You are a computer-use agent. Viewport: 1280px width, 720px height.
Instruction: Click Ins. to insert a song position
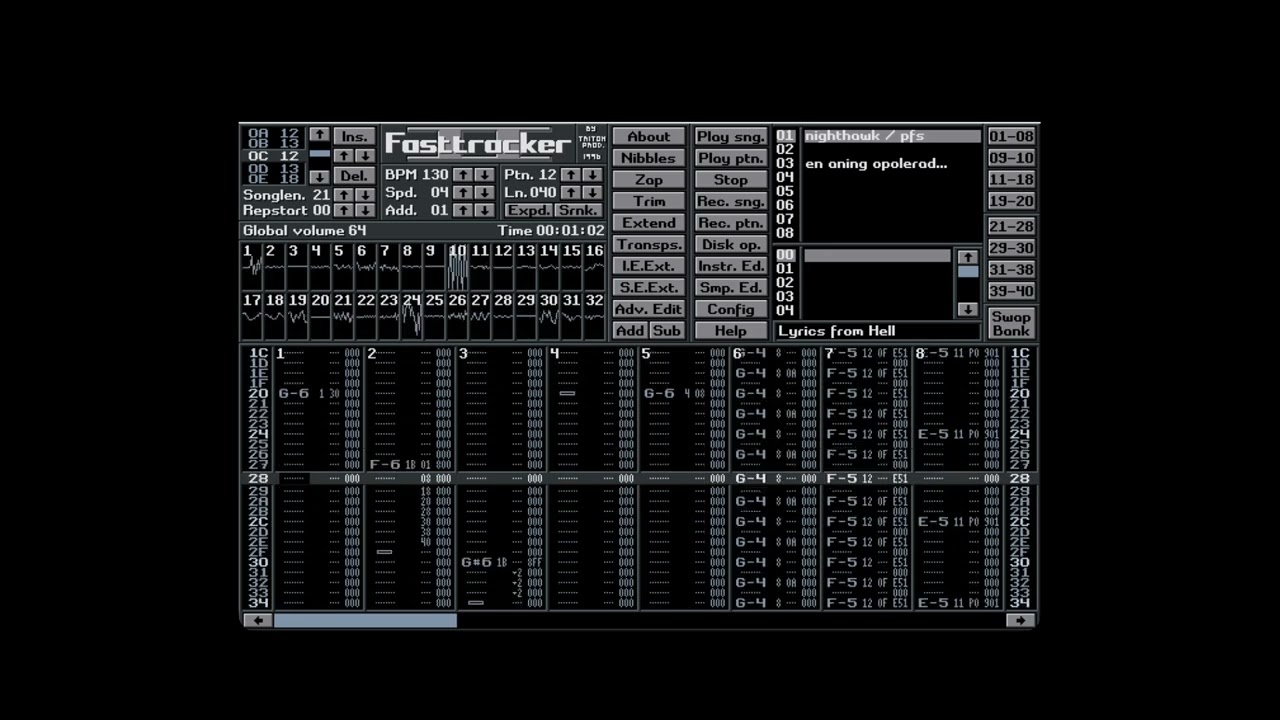pos(354,136)
